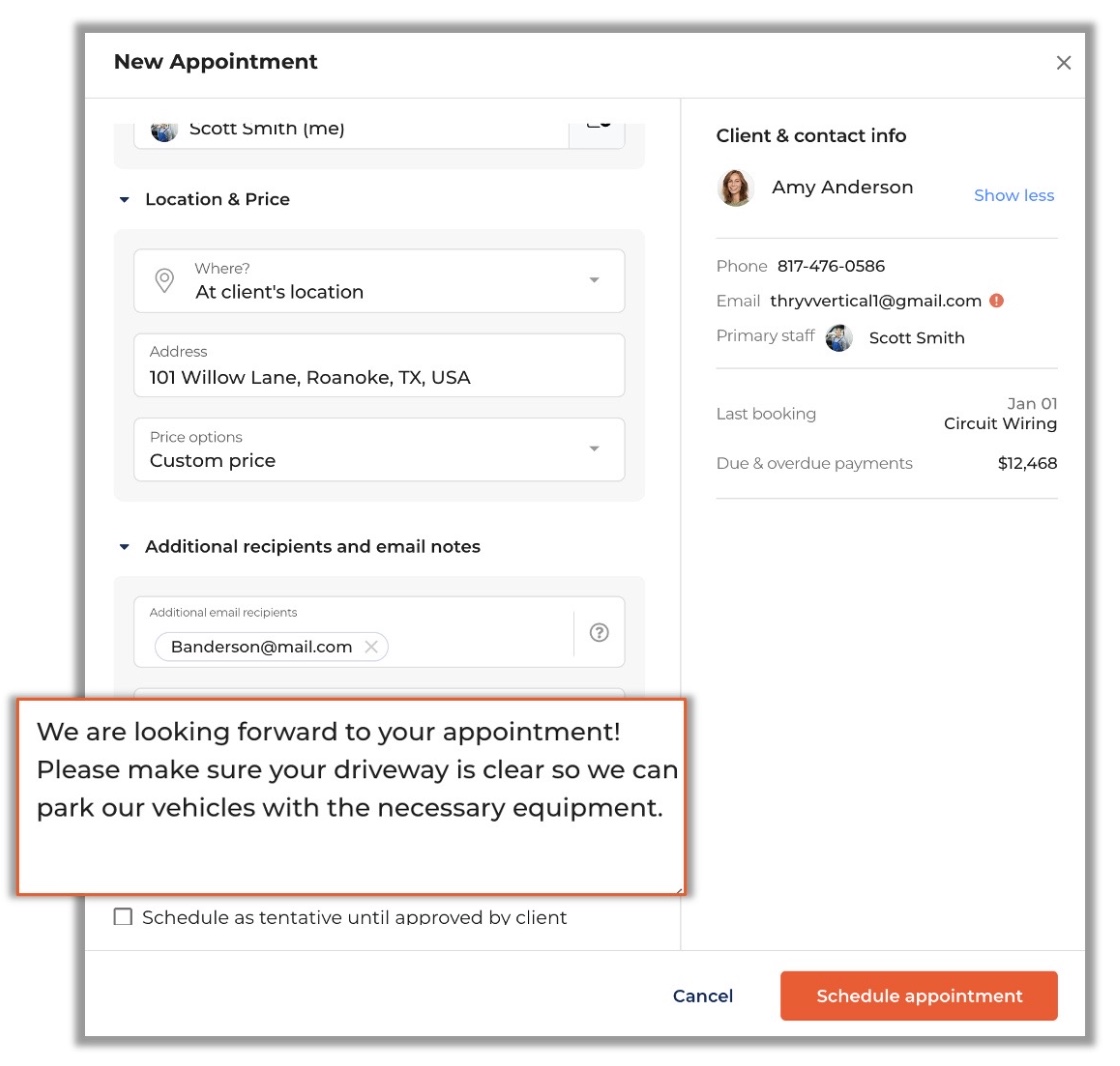Viewport: 1120px width, 1066px height.
Task: Click the Address input field
Action: (379, 365)
